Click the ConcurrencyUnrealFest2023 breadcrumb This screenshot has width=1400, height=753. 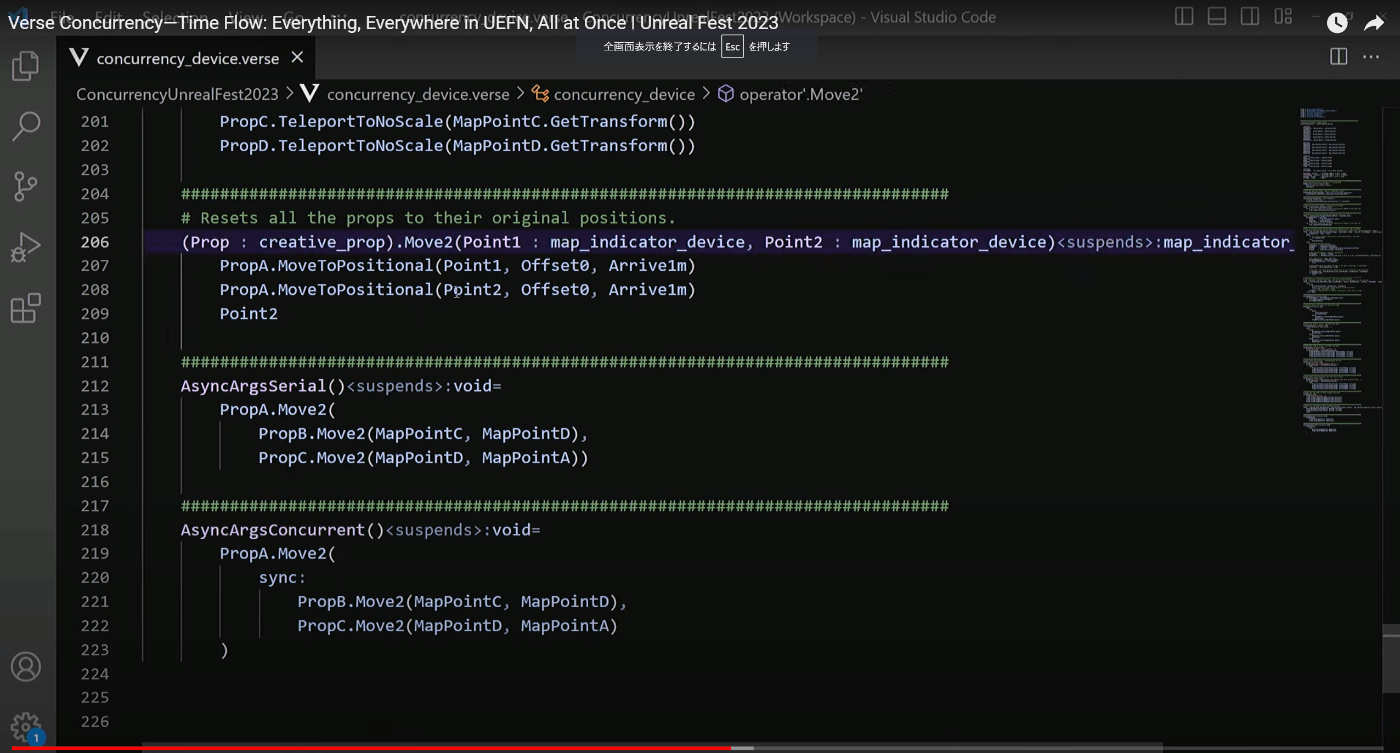pos(178,94)
